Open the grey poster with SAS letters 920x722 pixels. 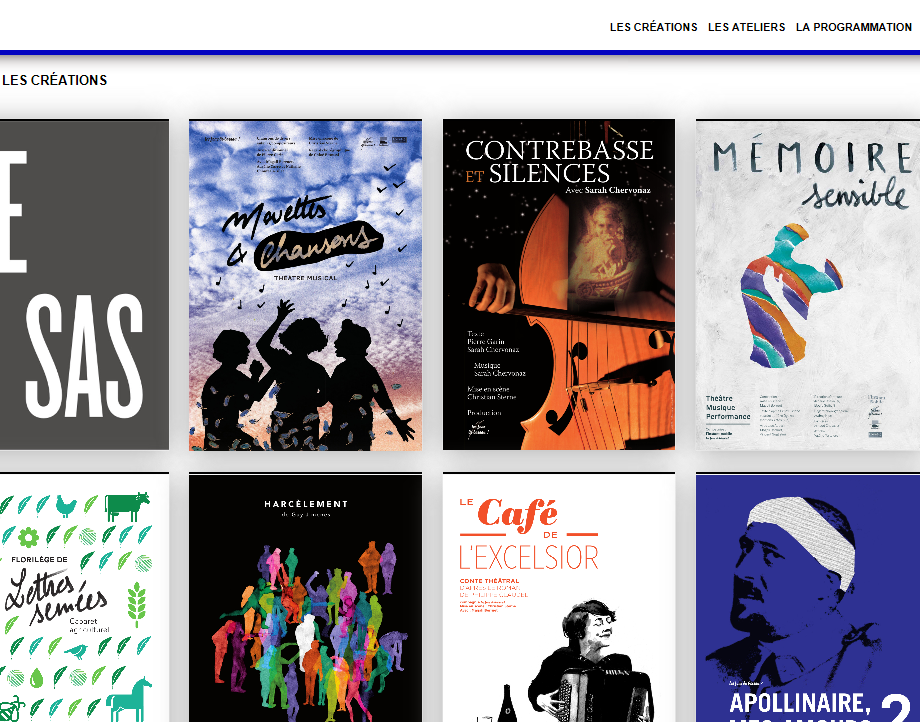click(x=84, y=285)
